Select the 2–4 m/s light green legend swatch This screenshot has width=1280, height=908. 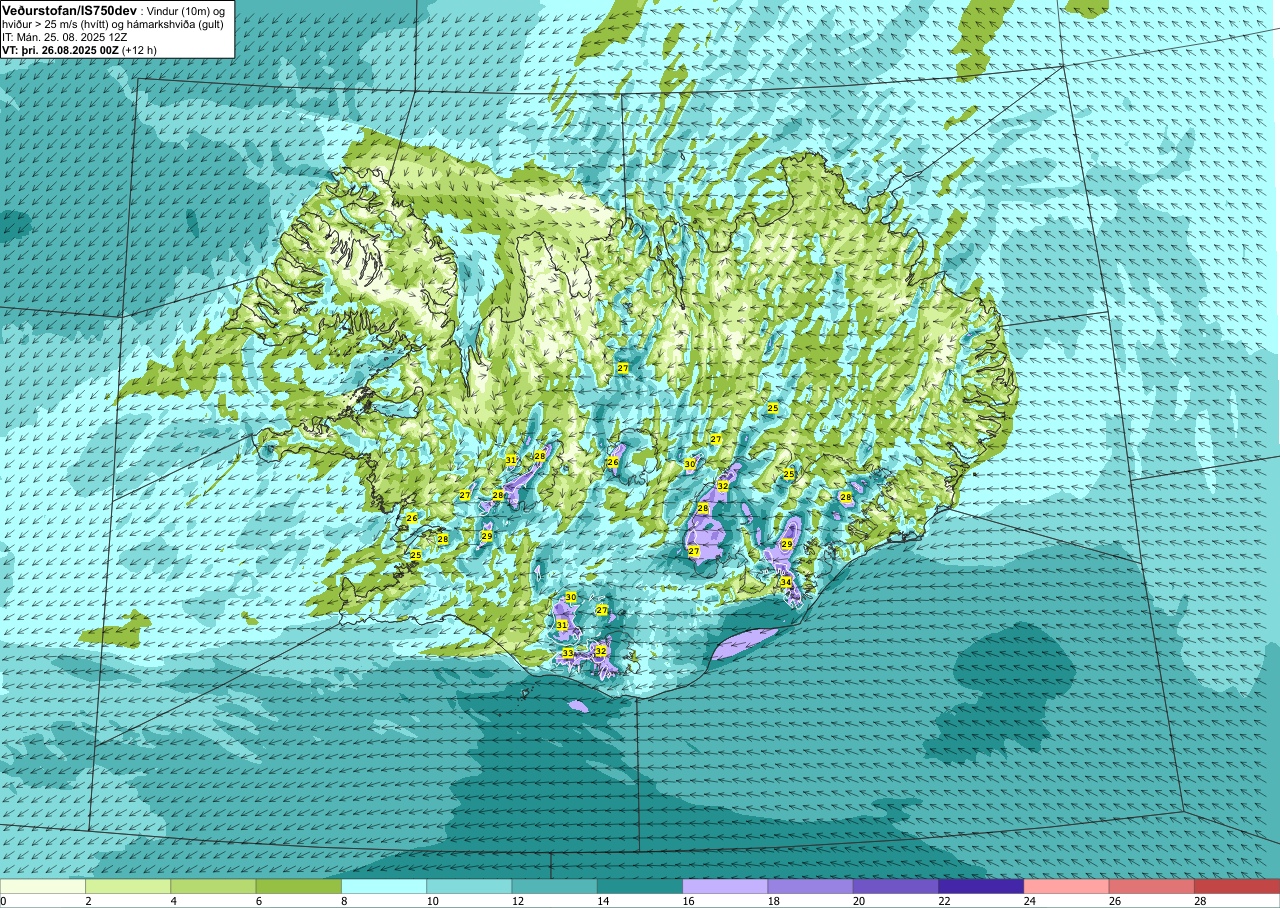click(x=128, y=886)
